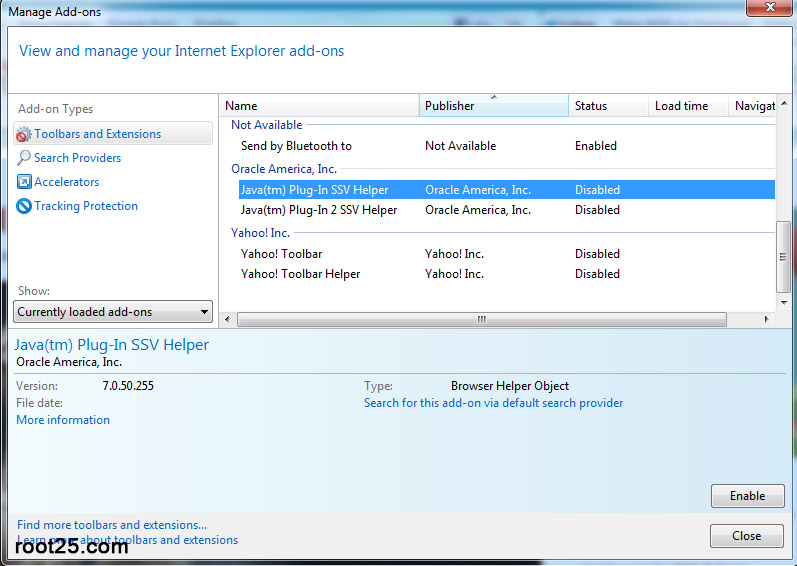
Task: Click the Enable button
Action: pyautogui.click(x=747, y=496)
